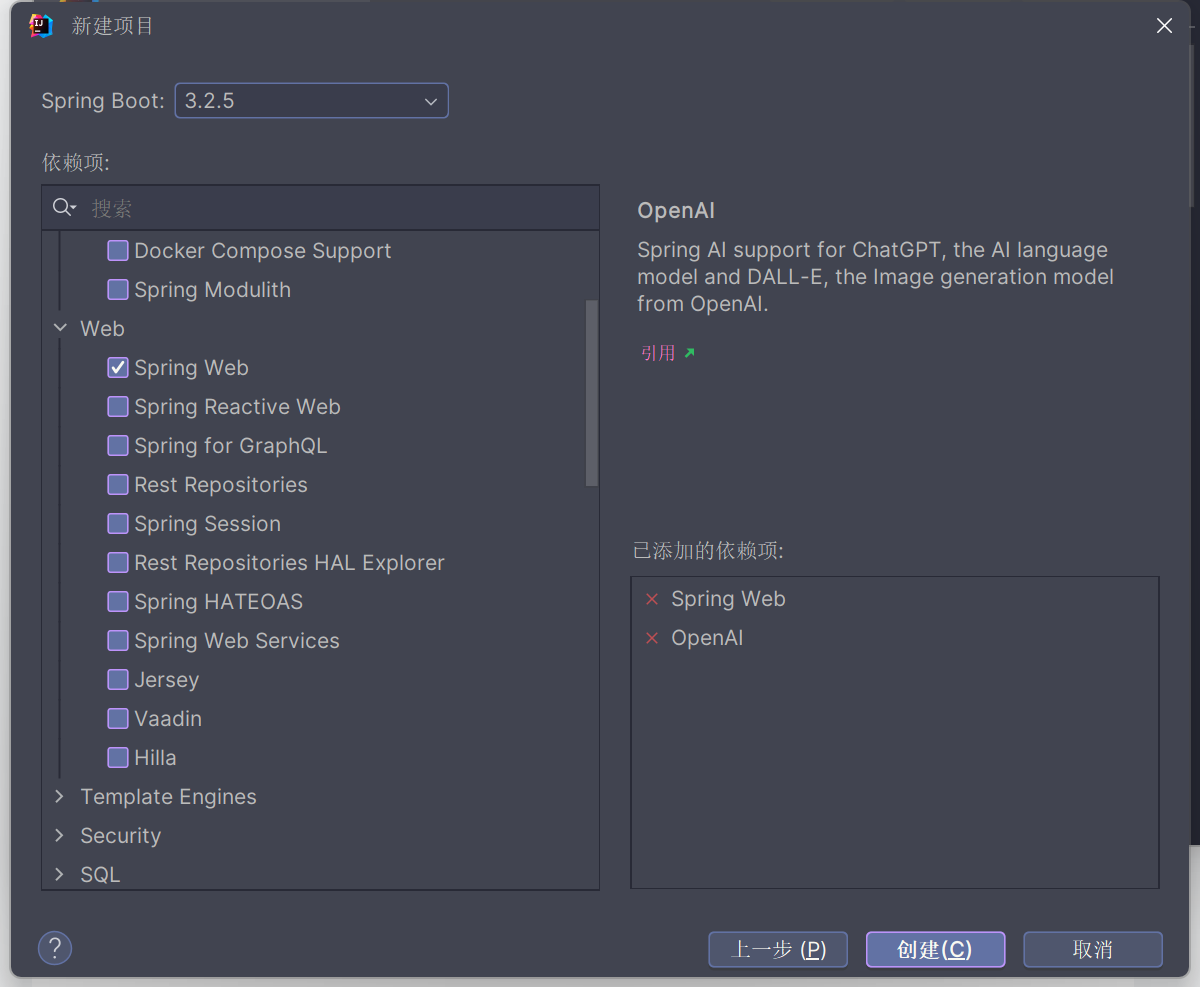Collapse the Web category
The image size is (1200, 987).
(60, 328)
